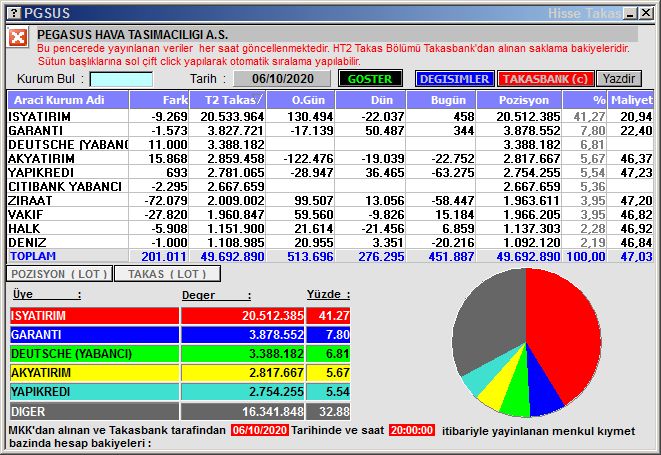Click the red X close icon beside PEGASUS
The image size is (661, 455).
[18, 38]
